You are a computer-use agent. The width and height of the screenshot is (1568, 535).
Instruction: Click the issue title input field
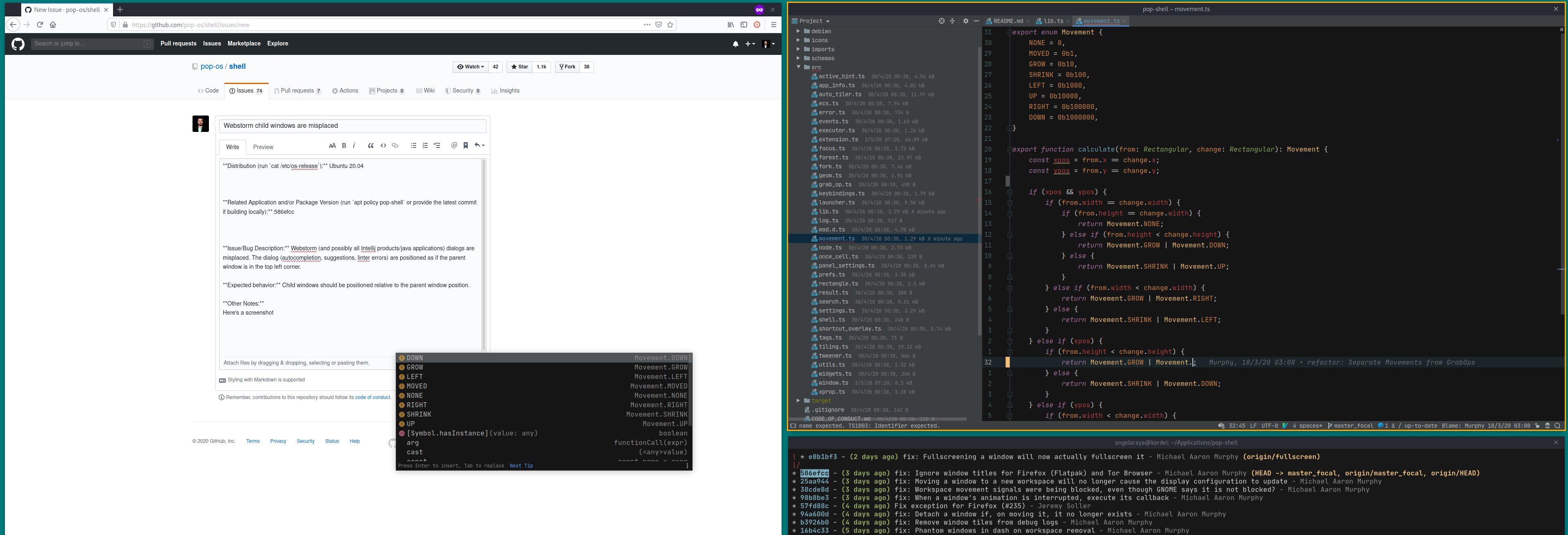(353, 125)
